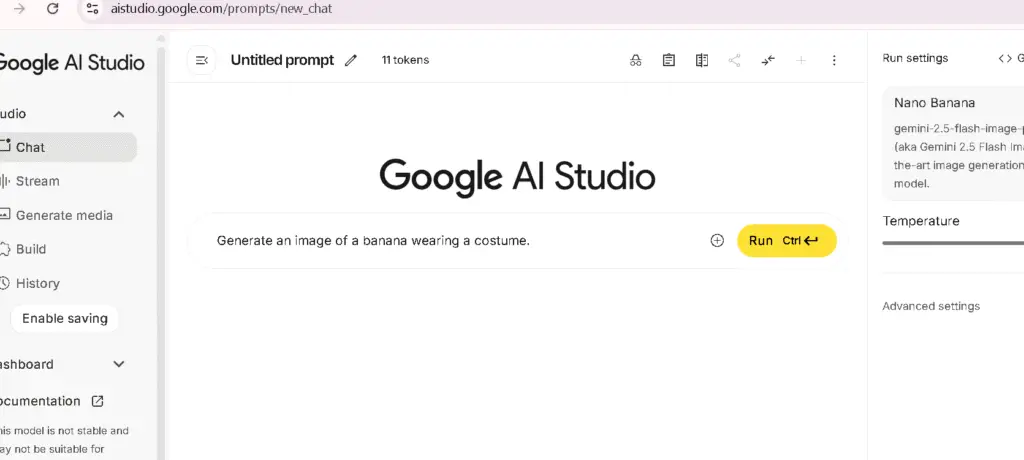Screen dimensions: 1024x460
Task: Click the address bar URL aistudio.google.com
Action: click(x=221, y=9)
